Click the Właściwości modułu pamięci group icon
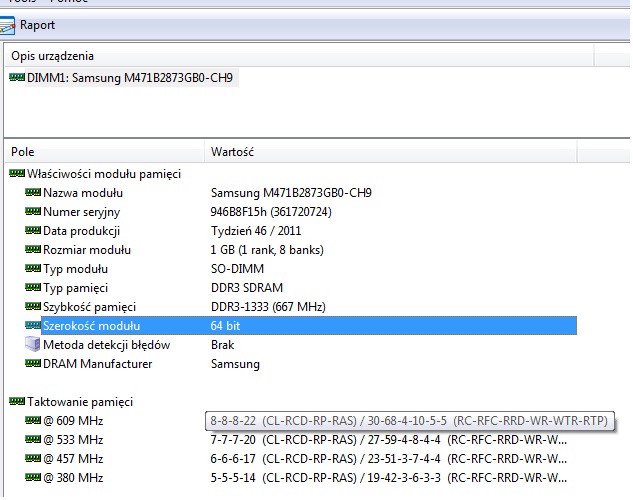The width and height of the screenshot is (633, 500). pyautogui.click(x=17, y=174)
